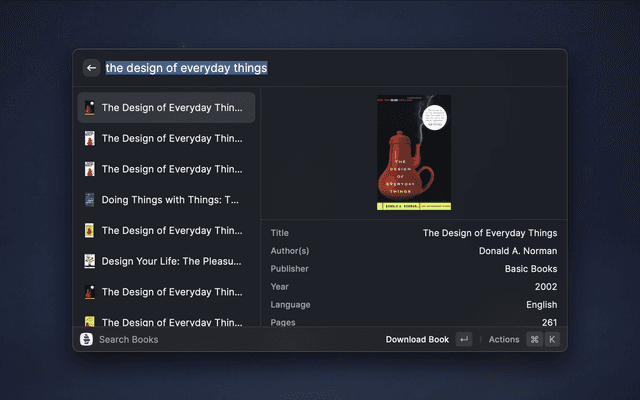640x400 pixels.
Task: Click the cover icon of Doing Things with Things
Action: pos(89,200)
